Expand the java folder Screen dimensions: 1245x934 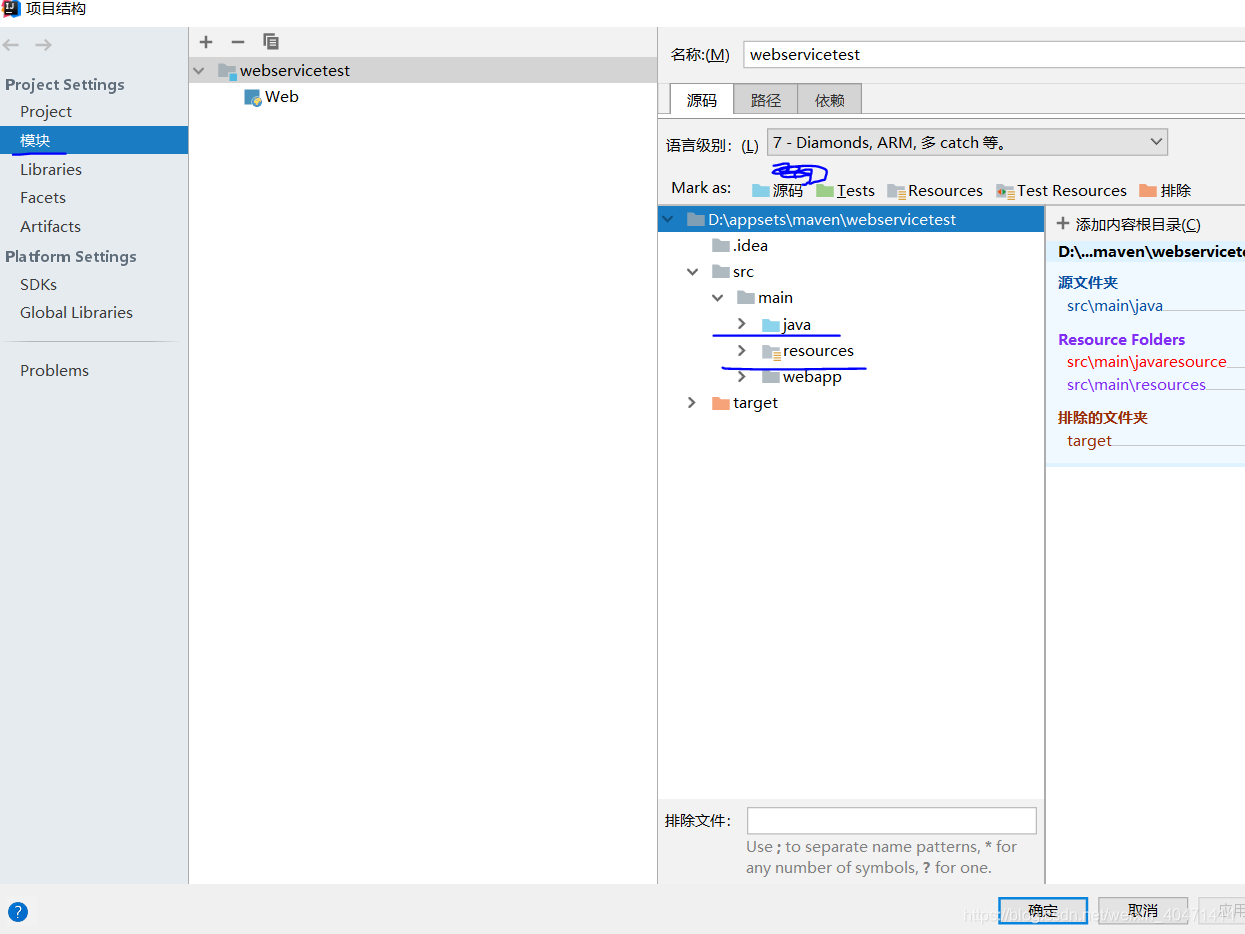tap(741, 324)
